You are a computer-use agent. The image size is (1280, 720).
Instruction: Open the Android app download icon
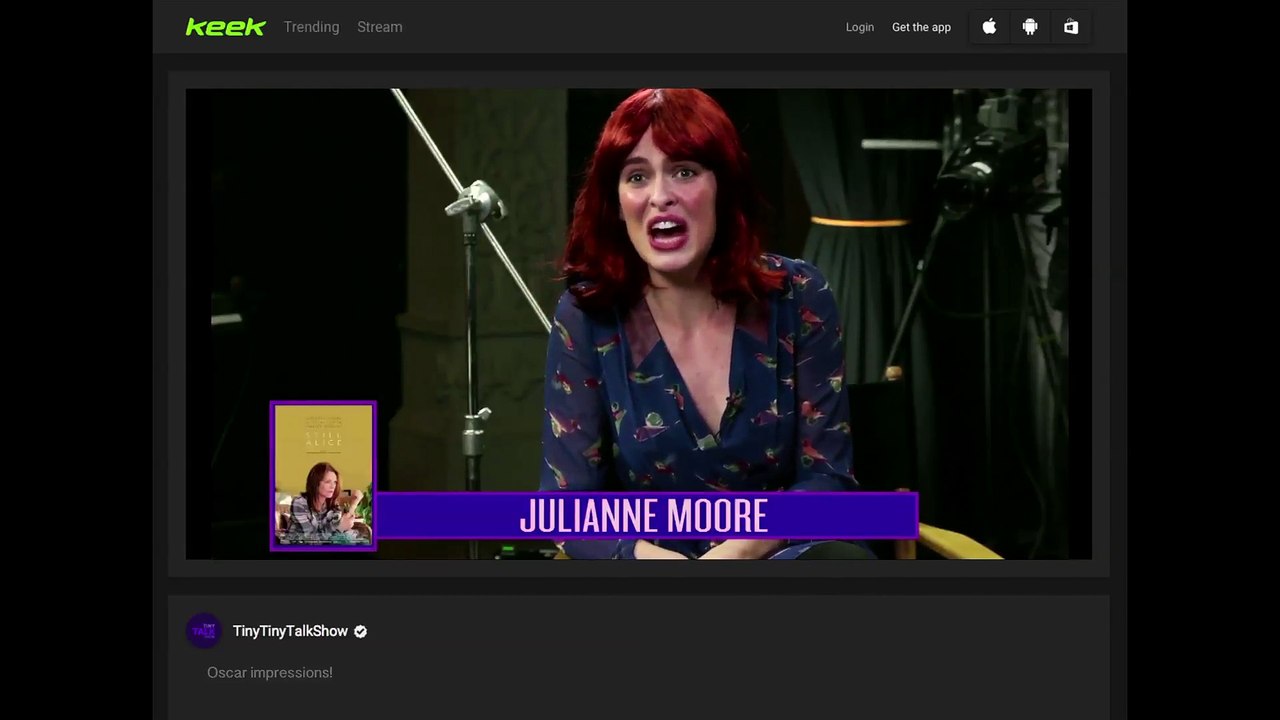click(x=1030, y=27)
